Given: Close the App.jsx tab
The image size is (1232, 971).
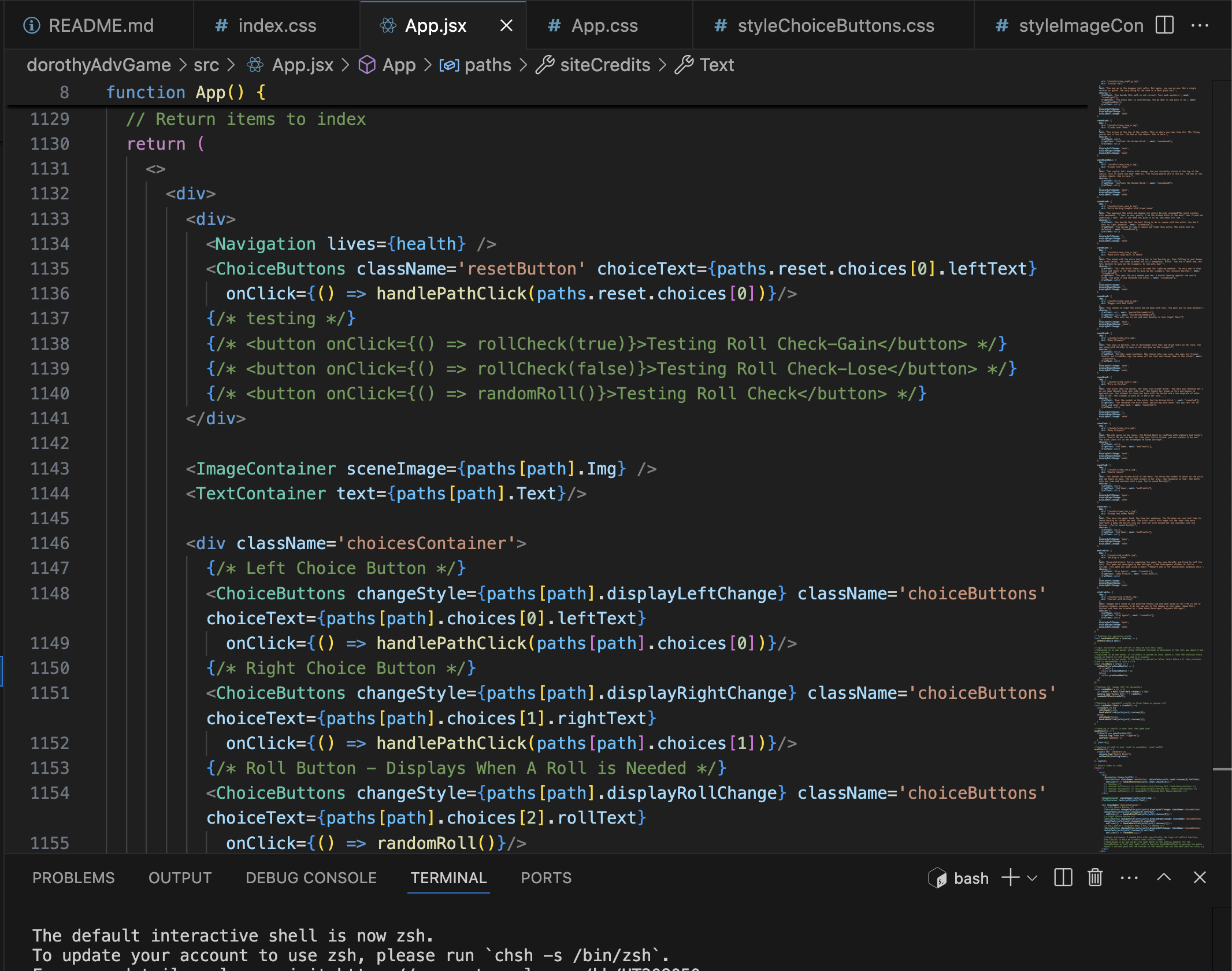Looking at the screenshot, I should tap(506, 25).
